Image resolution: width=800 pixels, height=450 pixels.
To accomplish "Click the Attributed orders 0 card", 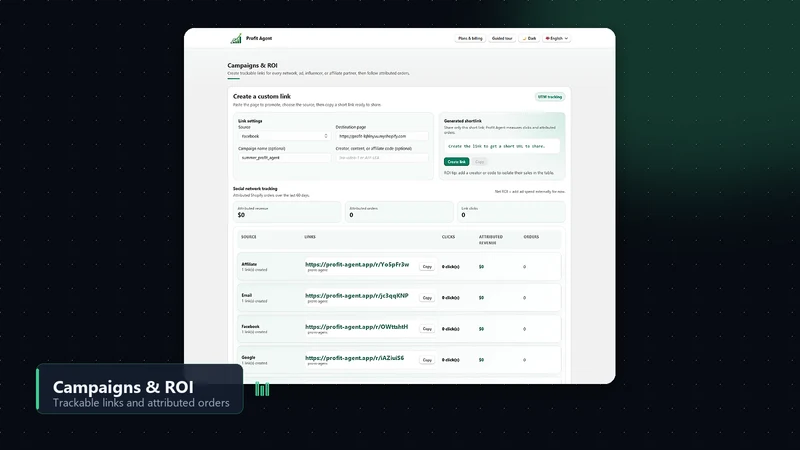I will coord(399,212).
